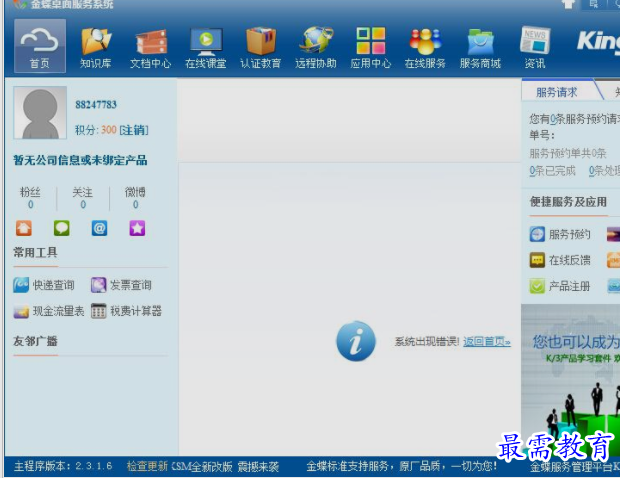Open 税费计算器 tax calculator tool
The width and height of the screenshot is (620, 478).
(126, 311)
